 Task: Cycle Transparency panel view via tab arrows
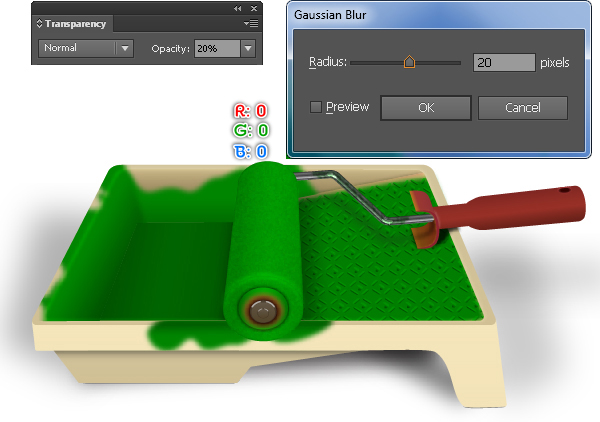point(39,23)
